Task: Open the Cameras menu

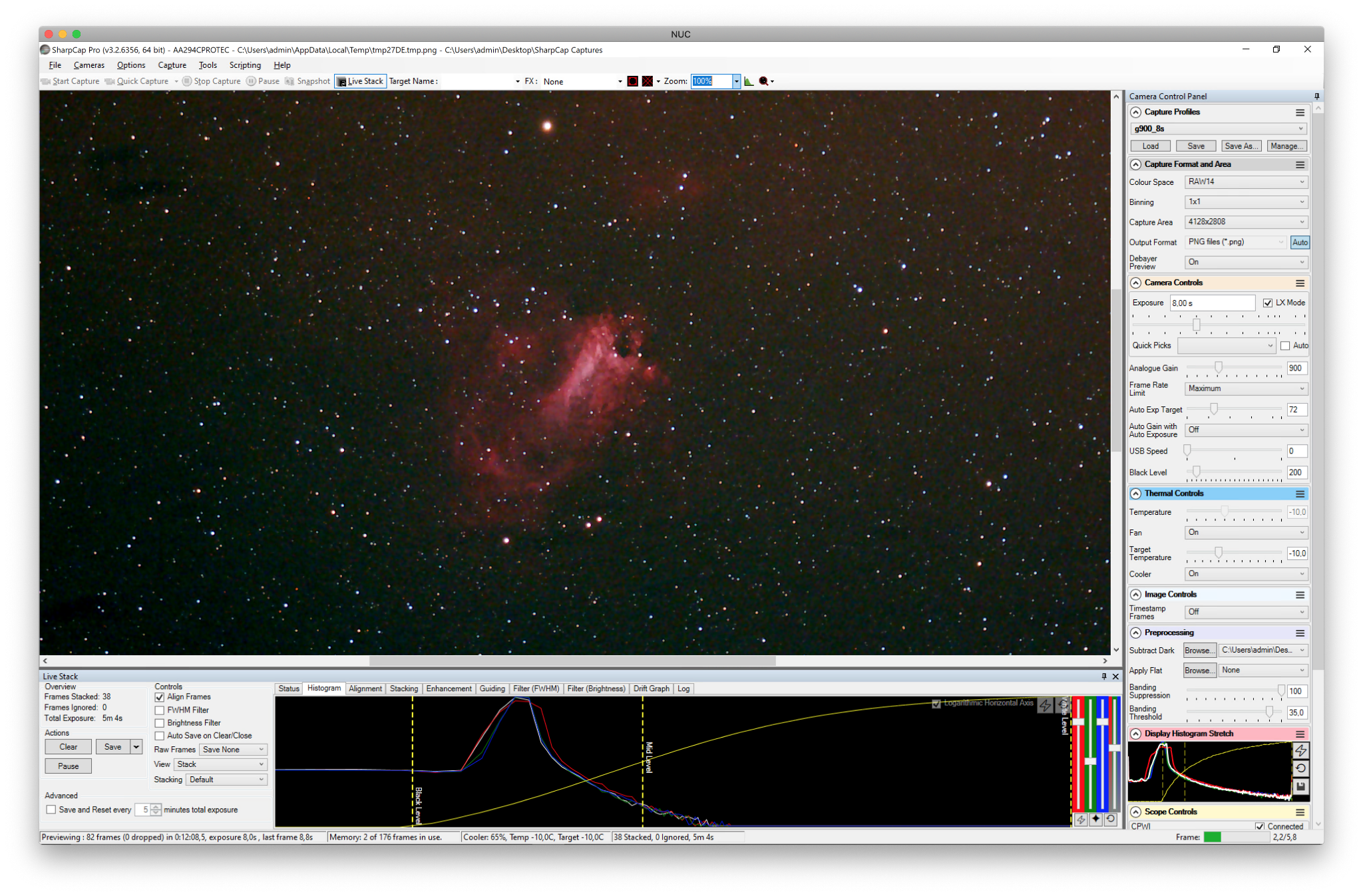Action: pyautogui.click(x=89, y=65)
